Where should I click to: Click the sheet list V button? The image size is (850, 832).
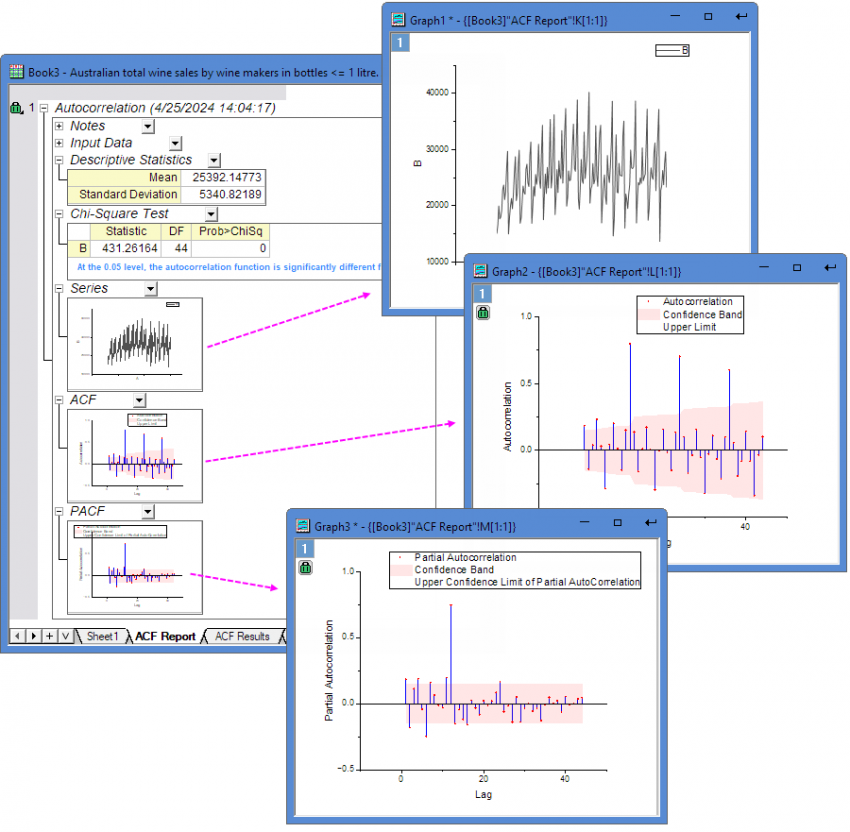tap(65, 636)
